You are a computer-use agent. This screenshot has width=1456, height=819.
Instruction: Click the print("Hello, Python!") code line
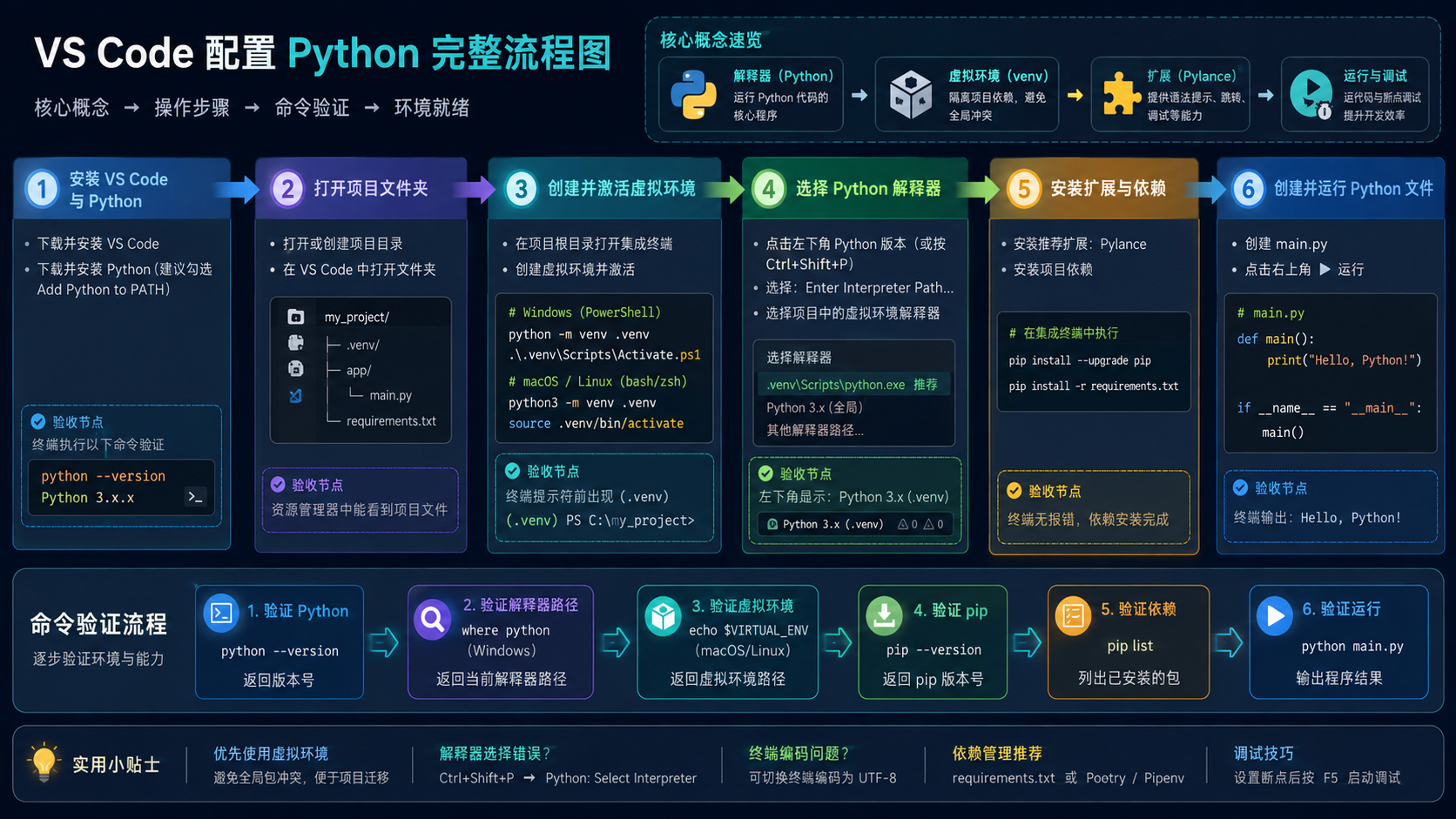pyautogui.click(x=1344, y=359)
